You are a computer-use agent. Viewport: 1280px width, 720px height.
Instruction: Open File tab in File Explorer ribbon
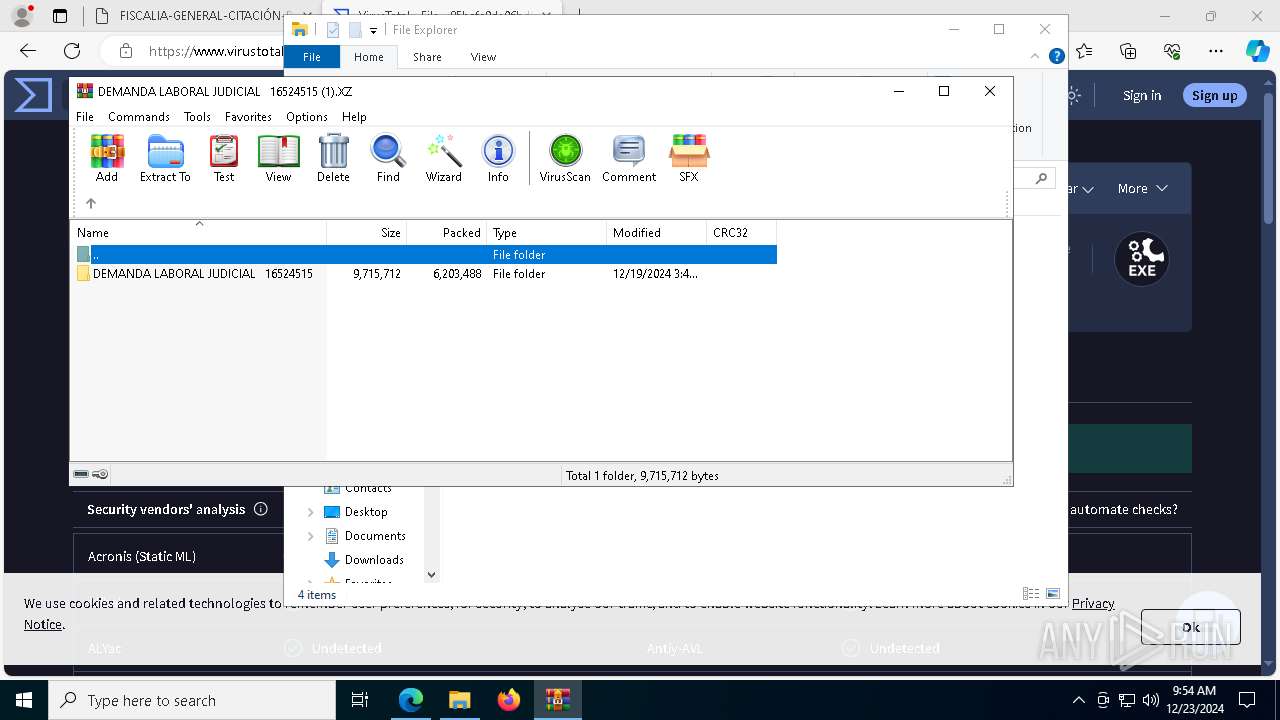[312, 57]
